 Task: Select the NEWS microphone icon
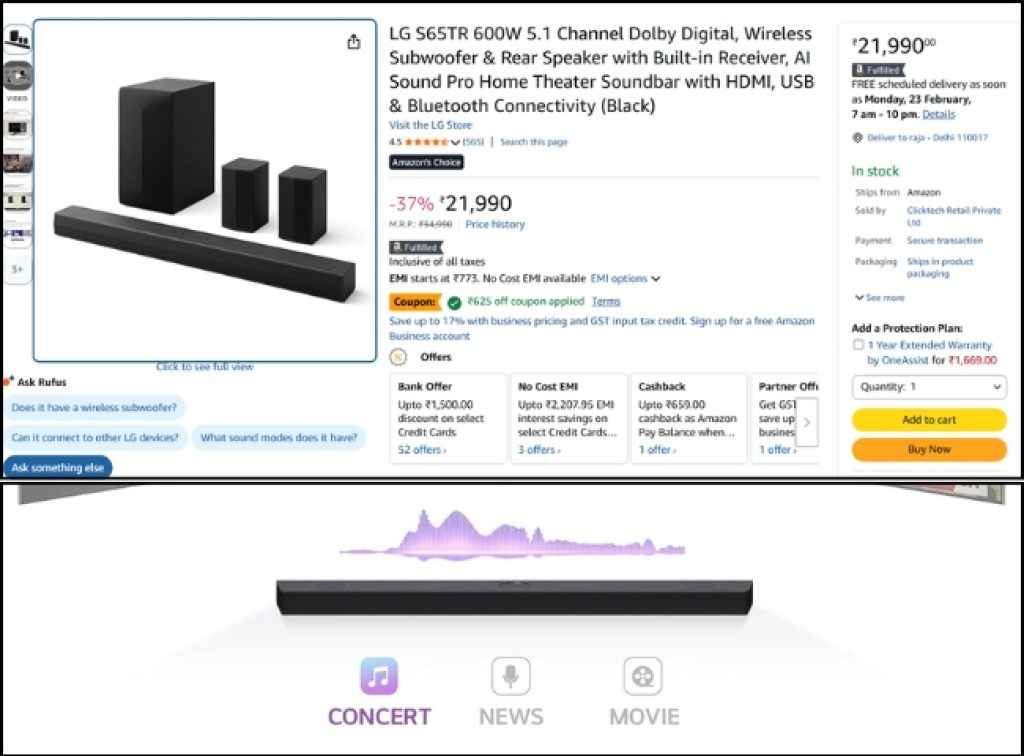510,678
